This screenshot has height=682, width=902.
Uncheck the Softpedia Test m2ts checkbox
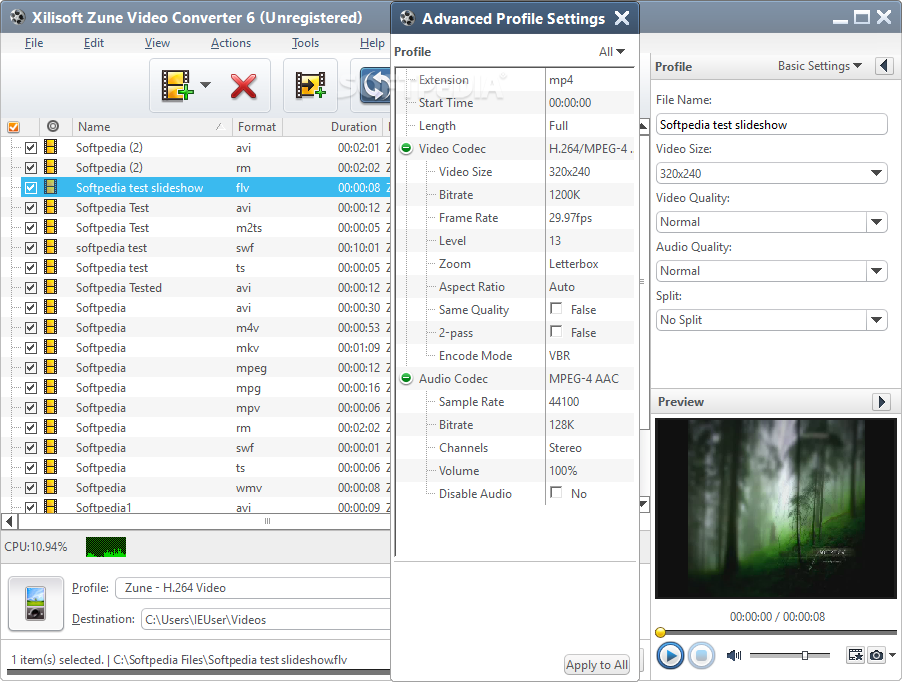click(x=31, y=228)
